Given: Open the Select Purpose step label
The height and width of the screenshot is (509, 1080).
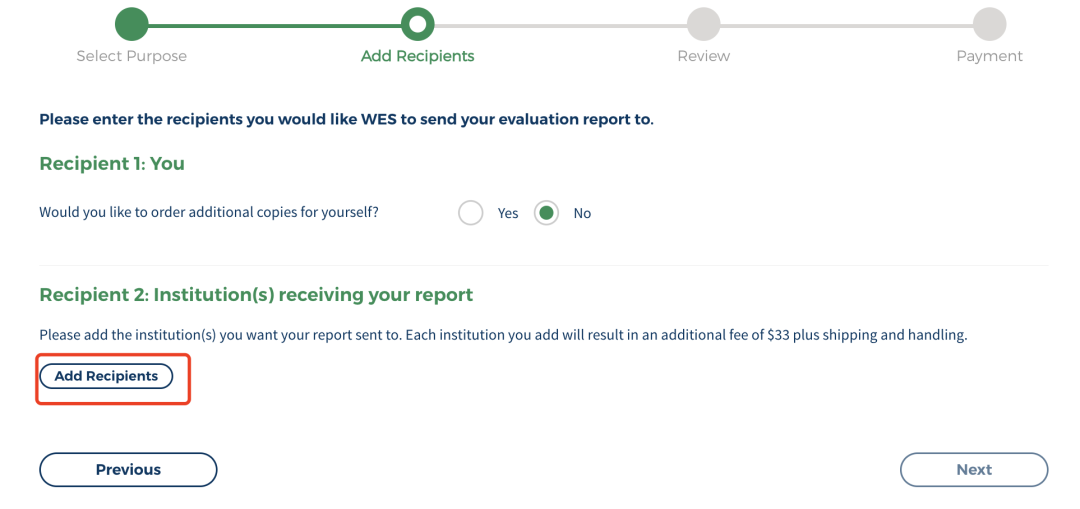Looking at the screenshot, I should point(132,56).
